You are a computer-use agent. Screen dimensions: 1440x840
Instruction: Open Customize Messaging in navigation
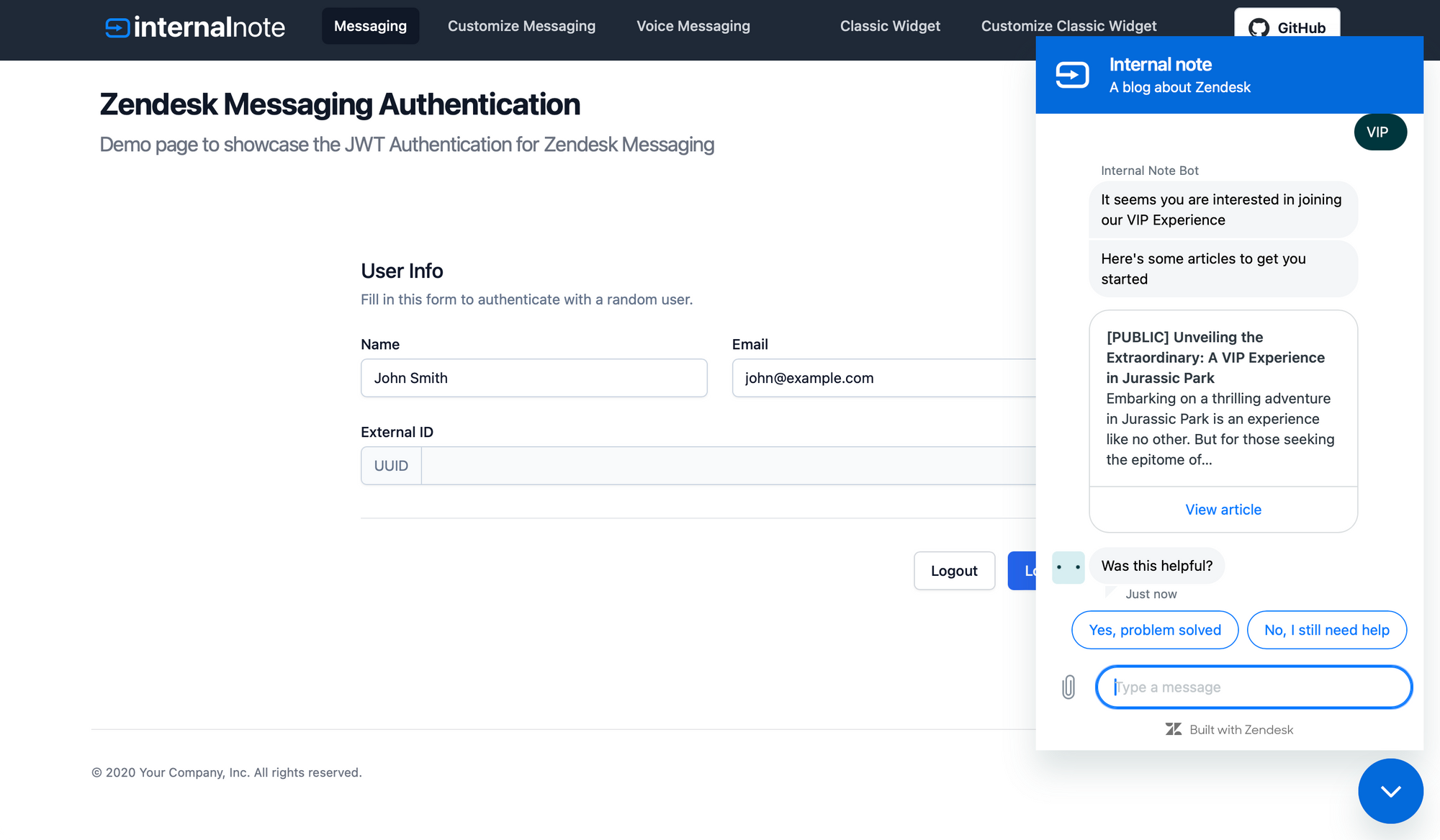pyautogui.click(x=521, y=26)
